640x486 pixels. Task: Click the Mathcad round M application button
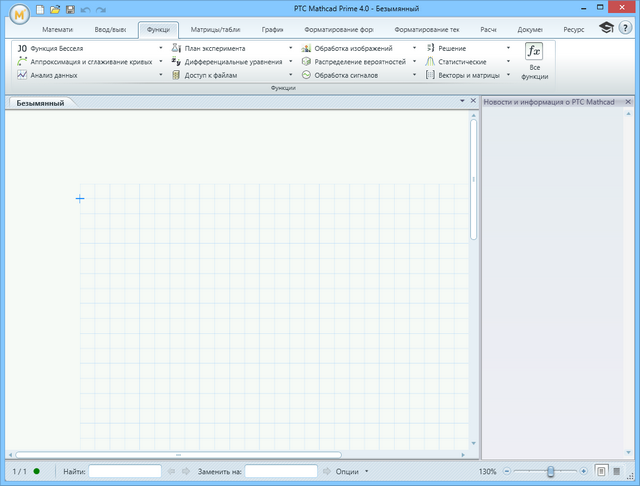pyautogui.click(x=17, y=20)
